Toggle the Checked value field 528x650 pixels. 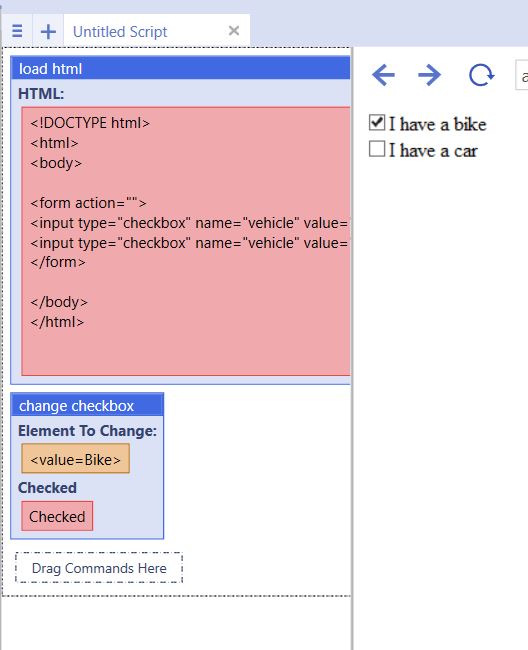click(57, 516)
